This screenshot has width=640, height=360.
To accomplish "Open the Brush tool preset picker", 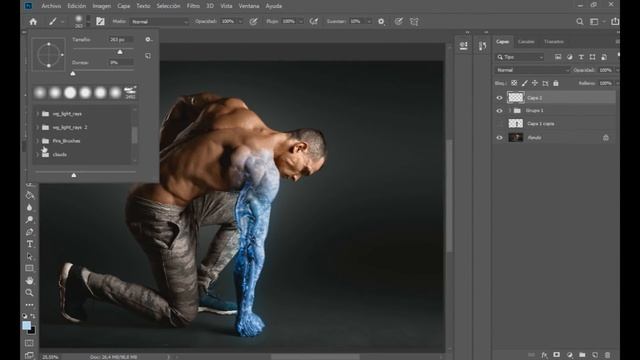I will (56, 22).
